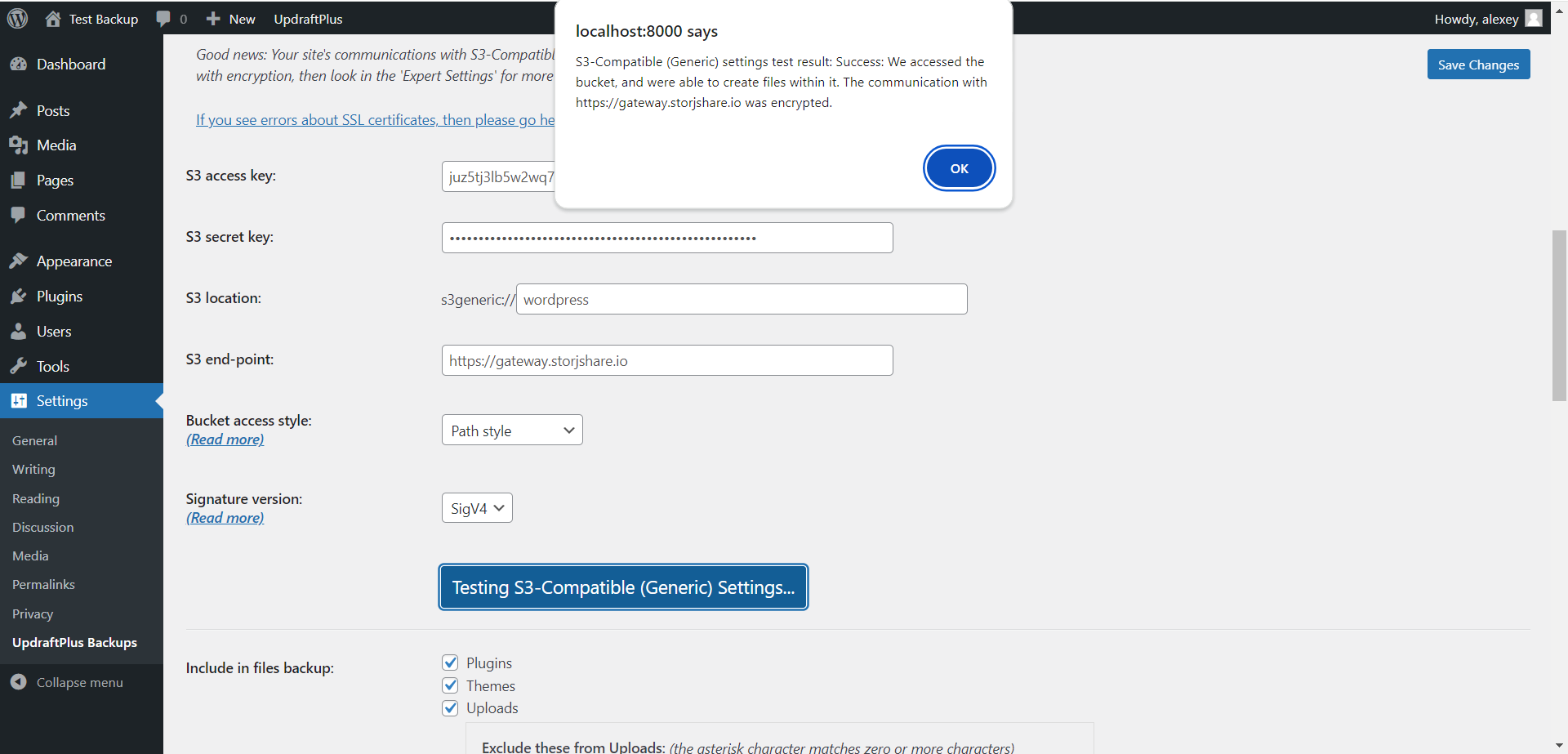The height and width of the screenshot is (754, 1568).
Task: Open the comments bubble icon in admin bar
Action: coord(163,19)
